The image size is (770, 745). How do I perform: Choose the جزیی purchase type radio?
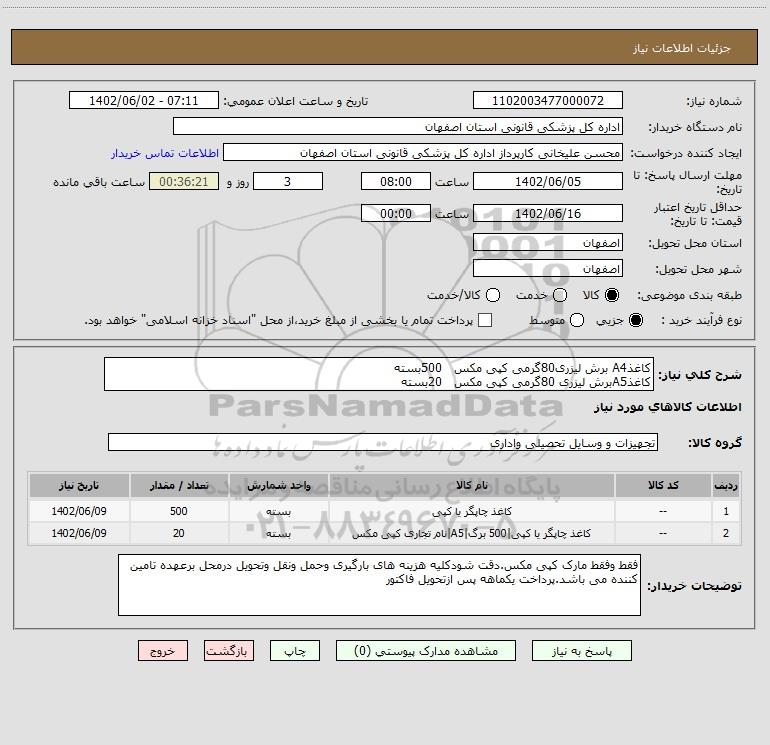click(x=636, y=321)
